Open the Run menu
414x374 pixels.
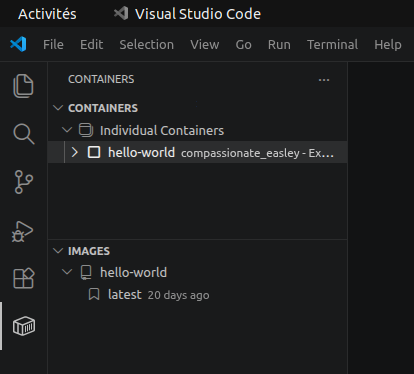pos(279,44)
